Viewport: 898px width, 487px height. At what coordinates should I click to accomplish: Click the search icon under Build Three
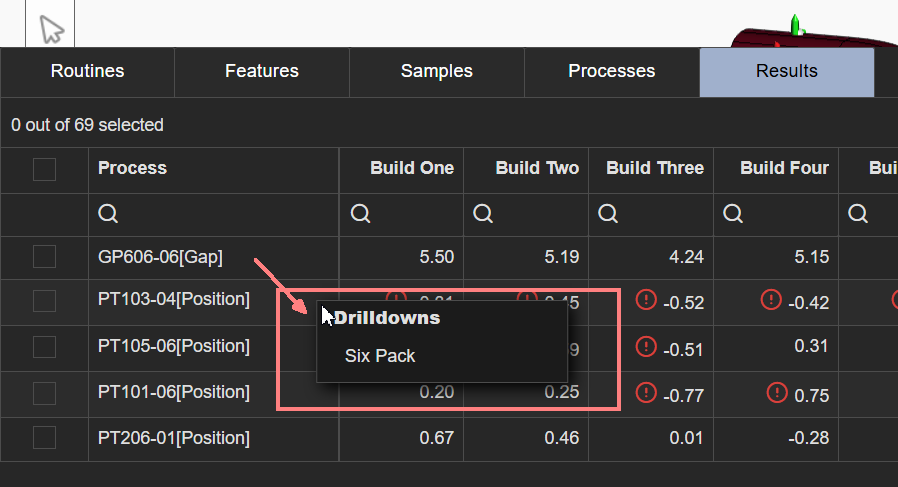pyautogui.click(x=608, y=214)
